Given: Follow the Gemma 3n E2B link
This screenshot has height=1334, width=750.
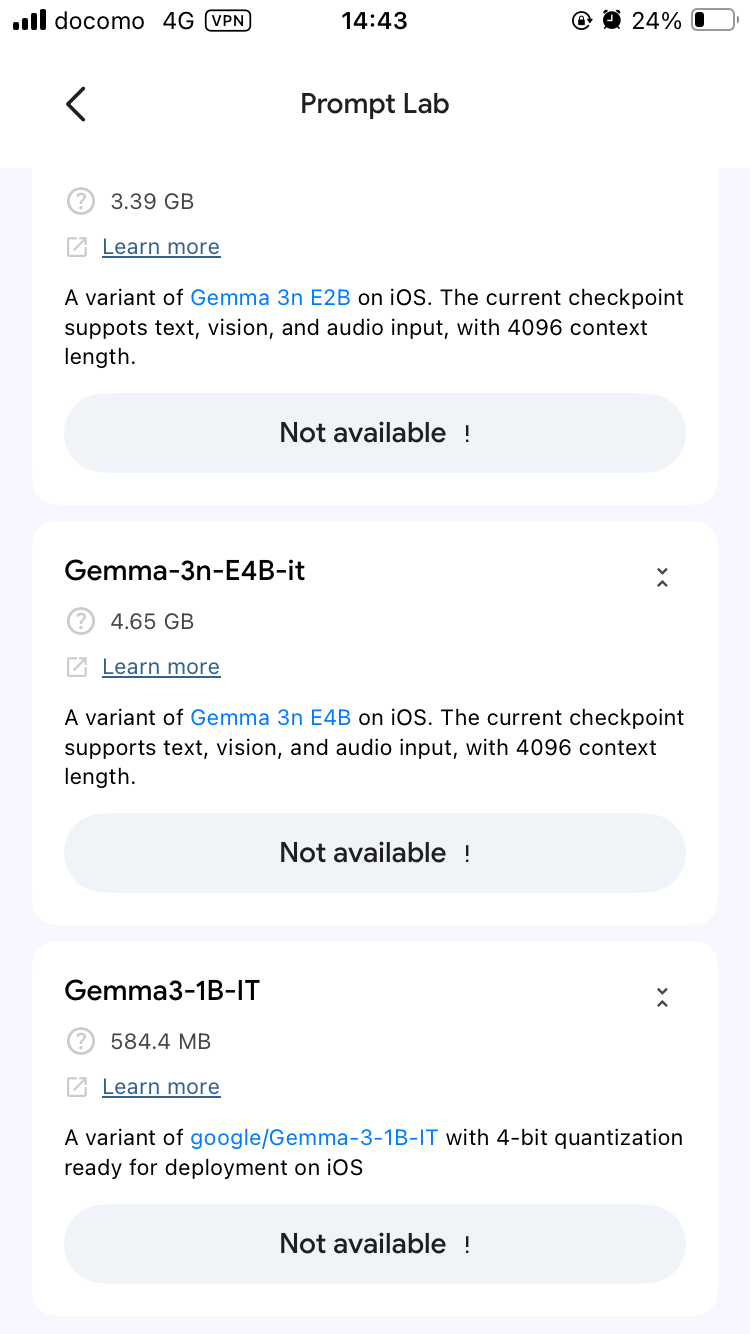Looking at the screenshot, I should pos(270,298).
